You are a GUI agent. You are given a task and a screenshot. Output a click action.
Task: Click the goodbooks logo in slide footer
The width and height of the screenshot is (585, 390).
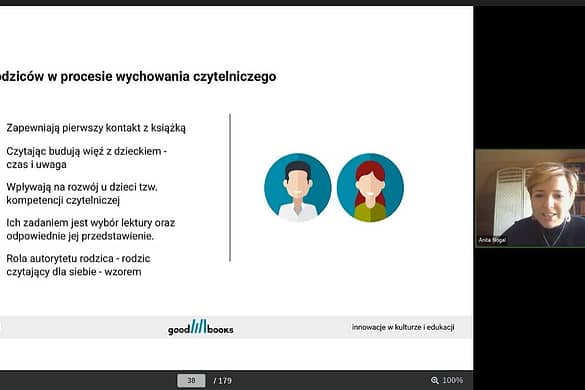200,327
